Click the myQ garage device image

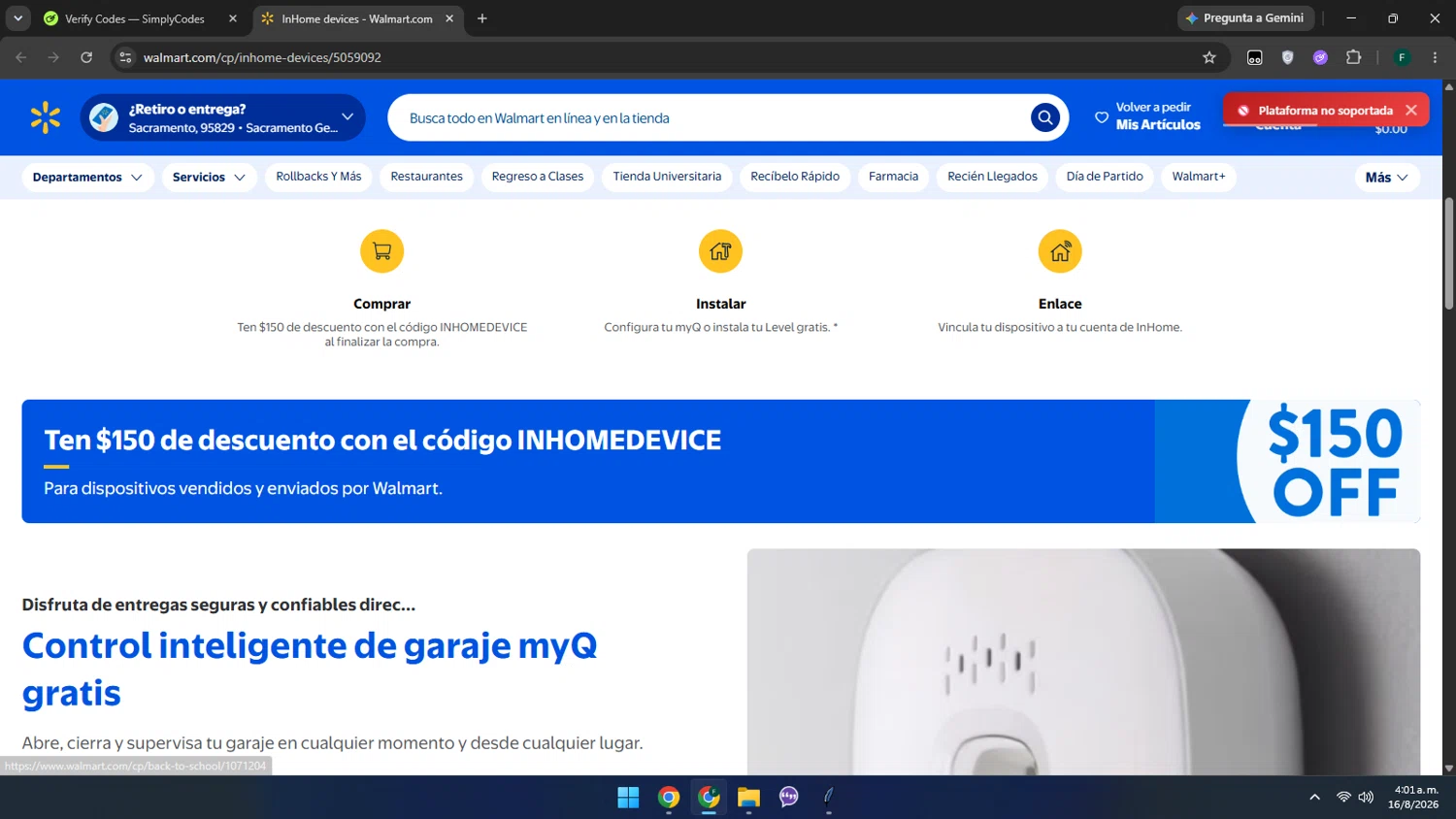click(x=1083, y=662)
